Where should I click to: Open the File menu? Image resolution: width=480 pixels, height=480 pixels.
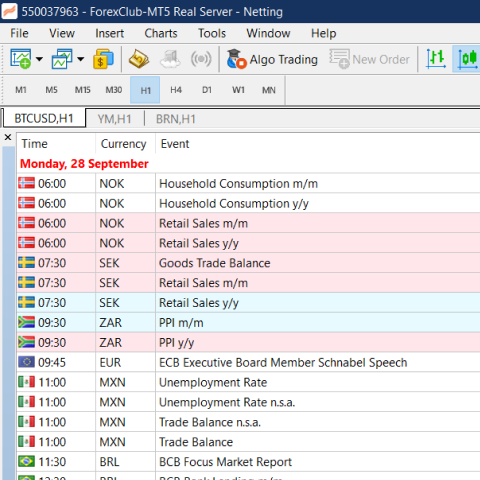19,33
